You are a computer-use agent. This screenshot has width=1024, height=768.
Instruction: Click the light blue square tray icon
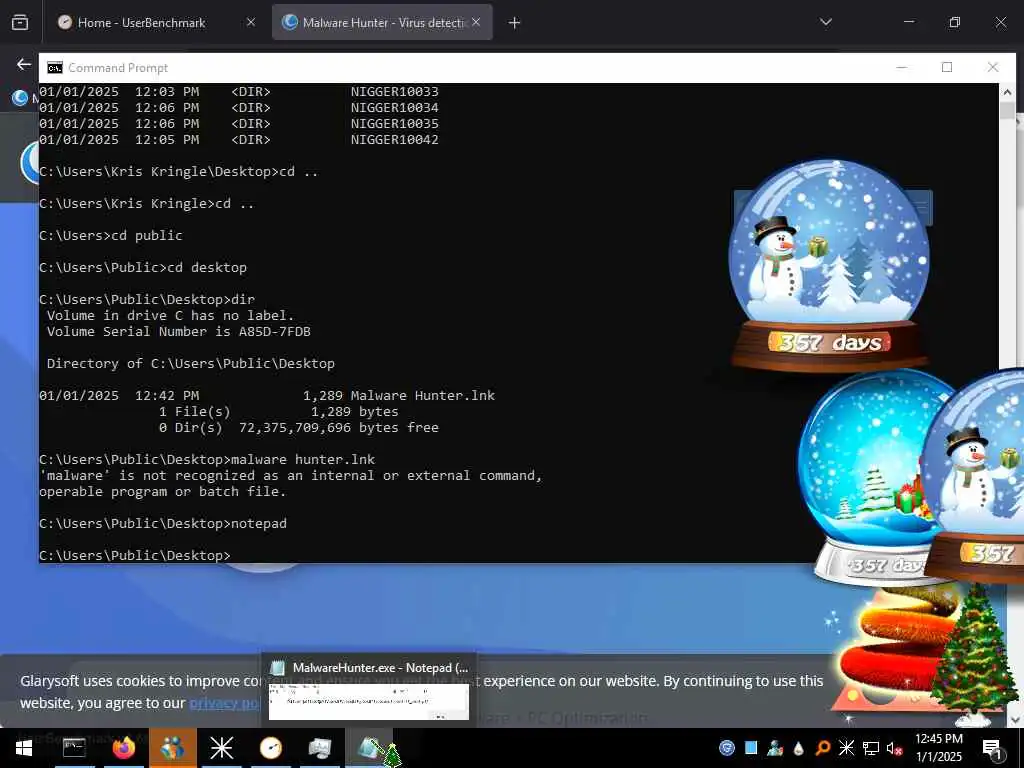point(751,748)
